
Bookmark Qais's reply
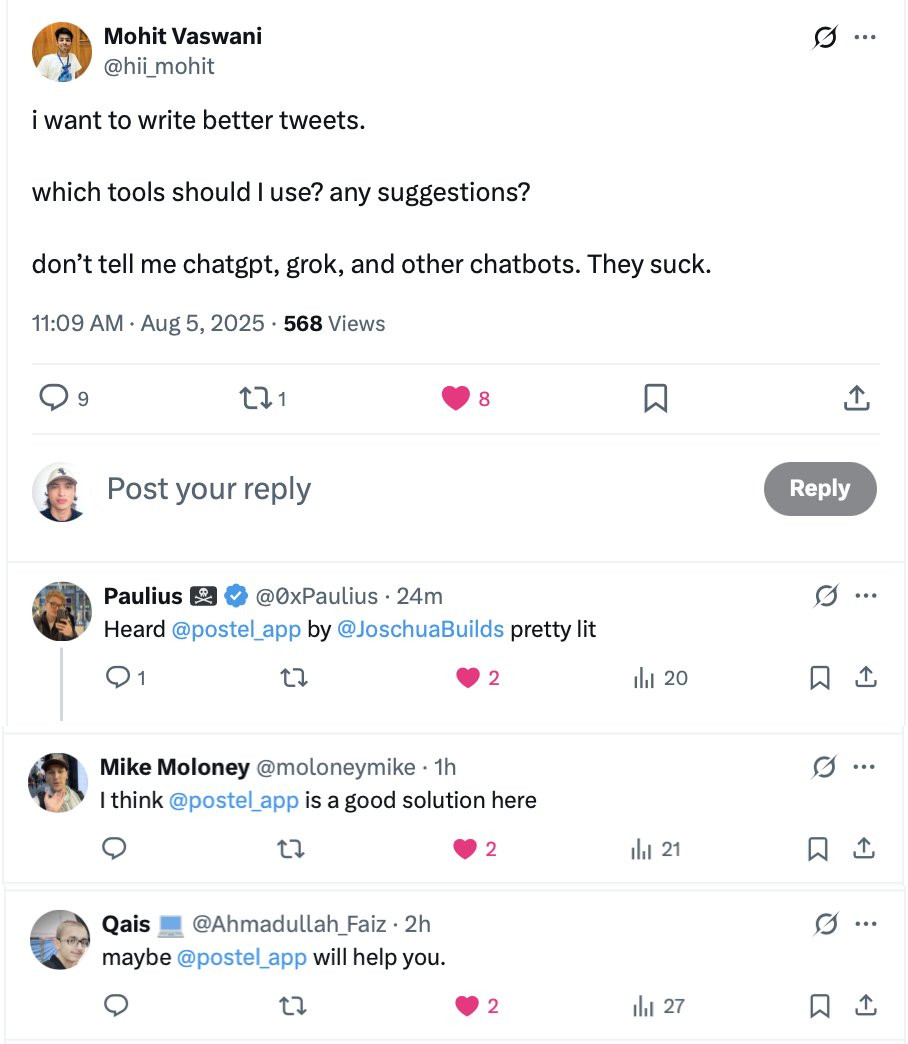pyautogui.click(x=819, y=1005)
